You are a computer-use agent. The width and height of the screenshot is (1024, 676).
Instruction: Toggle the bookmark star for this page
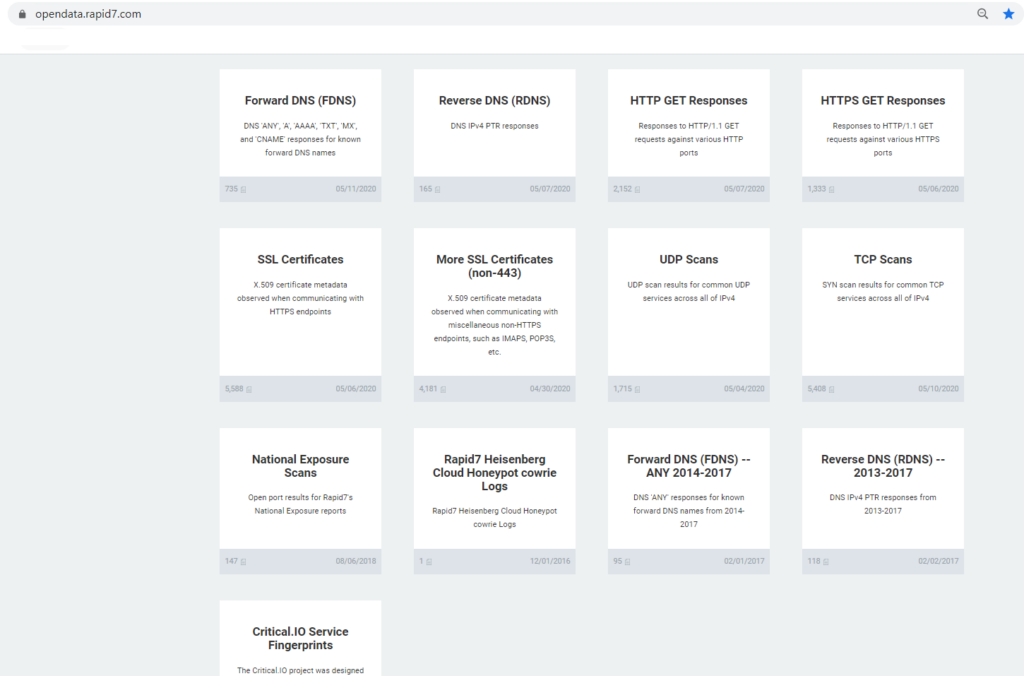point(1008,14)
